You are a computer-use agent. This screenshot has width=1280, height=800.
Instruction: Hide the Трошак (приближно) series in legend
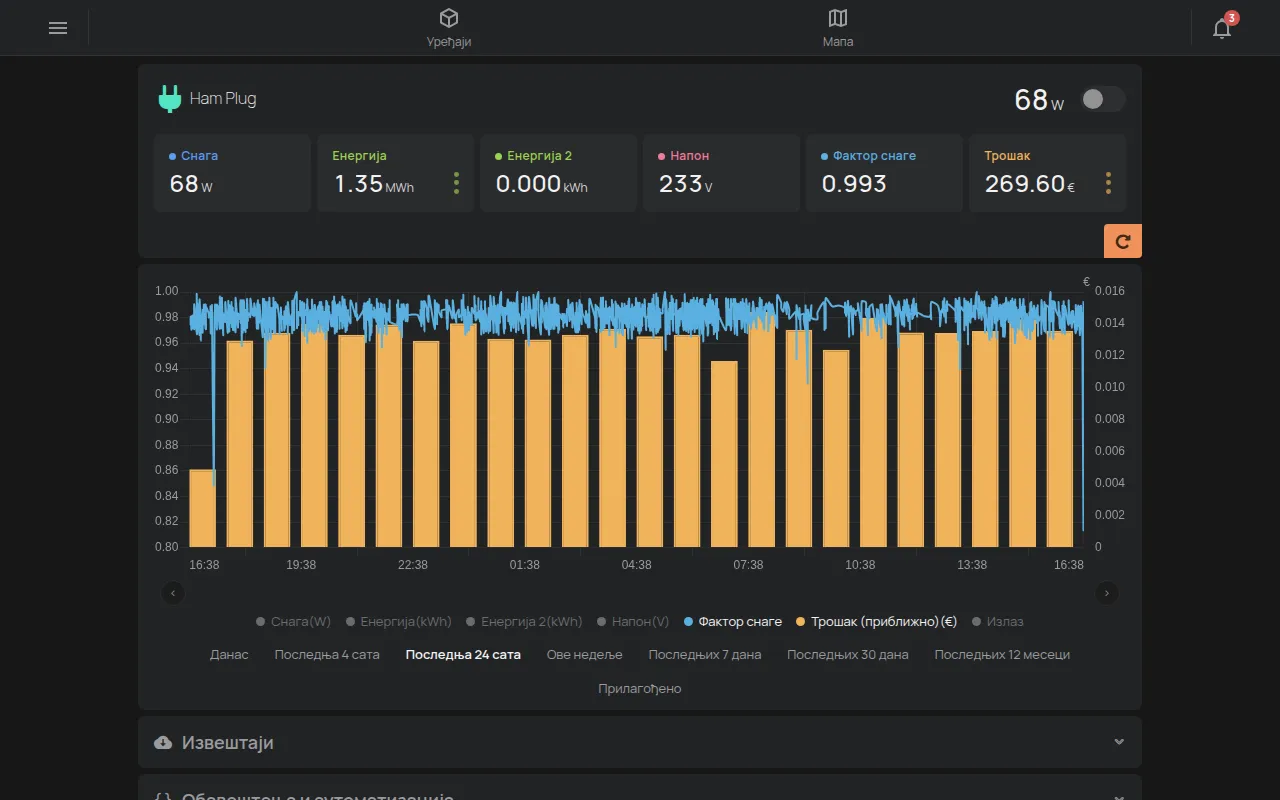pyautogui.click(x=876, y=621)
